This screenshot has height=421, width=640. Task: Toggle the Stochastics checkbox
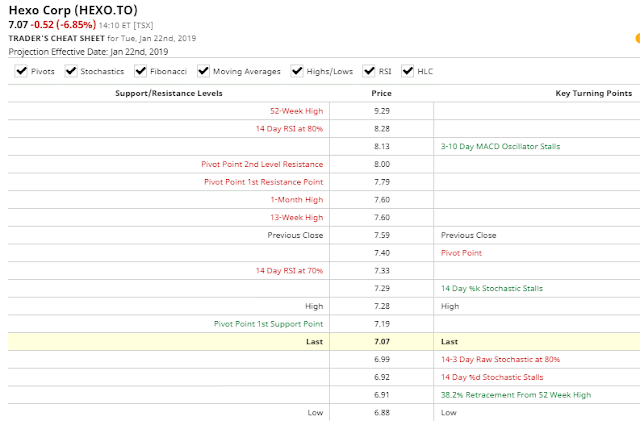71,71
